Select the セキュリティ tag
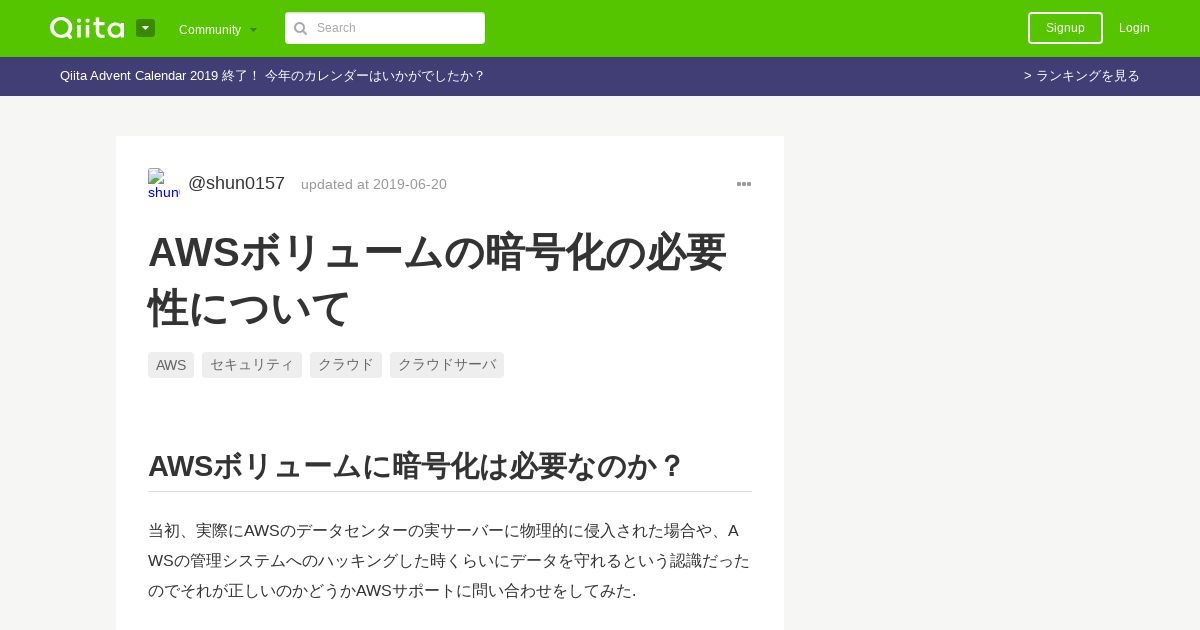The width and height of the screenshot is (1200, 630). (252, 365)
